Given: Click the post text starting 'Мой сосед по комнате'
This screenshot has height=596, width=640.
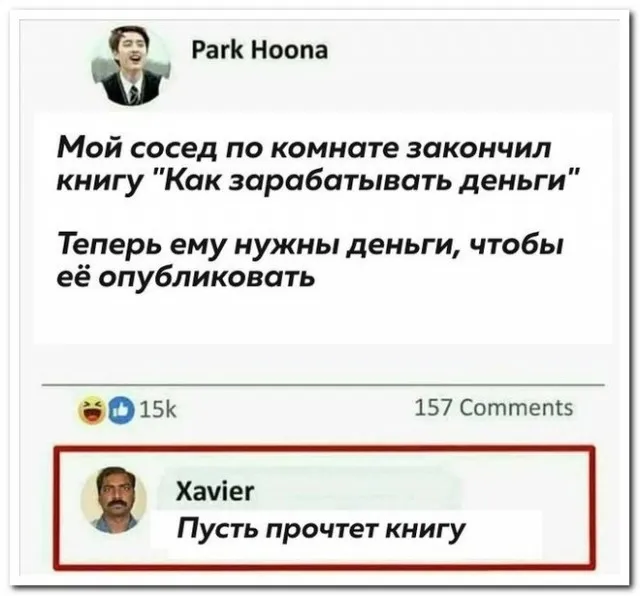Looking at the screenshot, I should (x=316, y=164).
